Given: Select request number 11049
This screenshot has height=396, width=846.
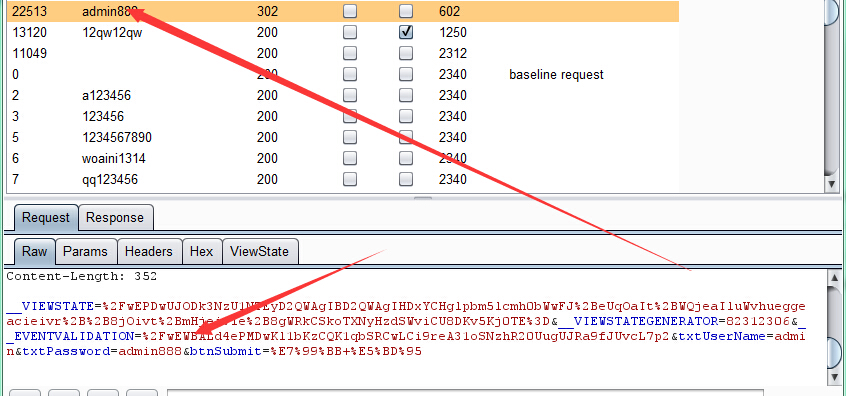Looking at the screenshot, I should [29, 53].
